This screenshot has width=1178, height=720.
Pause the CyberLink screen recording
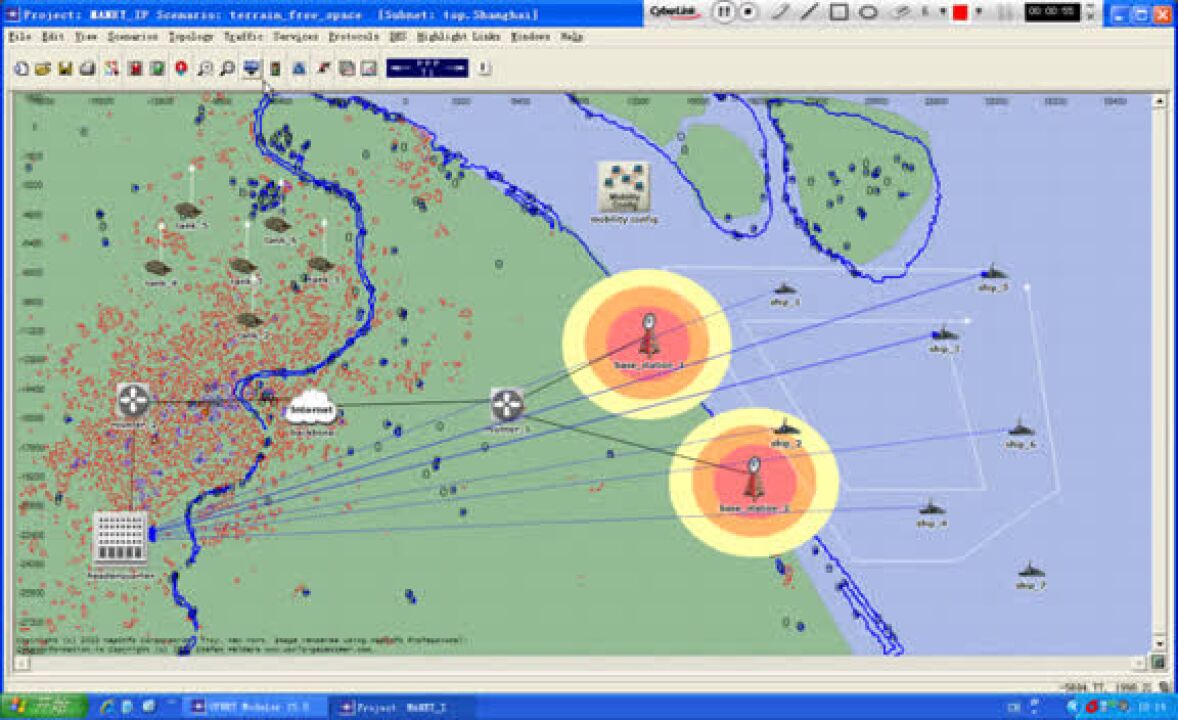coord(724,12)
